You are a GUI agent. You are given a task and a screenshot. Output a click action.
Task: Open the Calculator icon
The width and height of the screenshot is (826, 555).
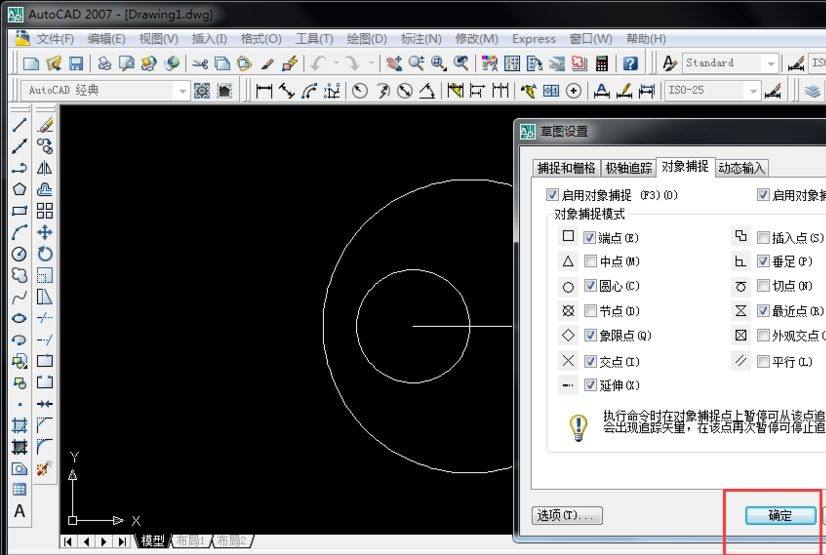[x=602, y=64]
